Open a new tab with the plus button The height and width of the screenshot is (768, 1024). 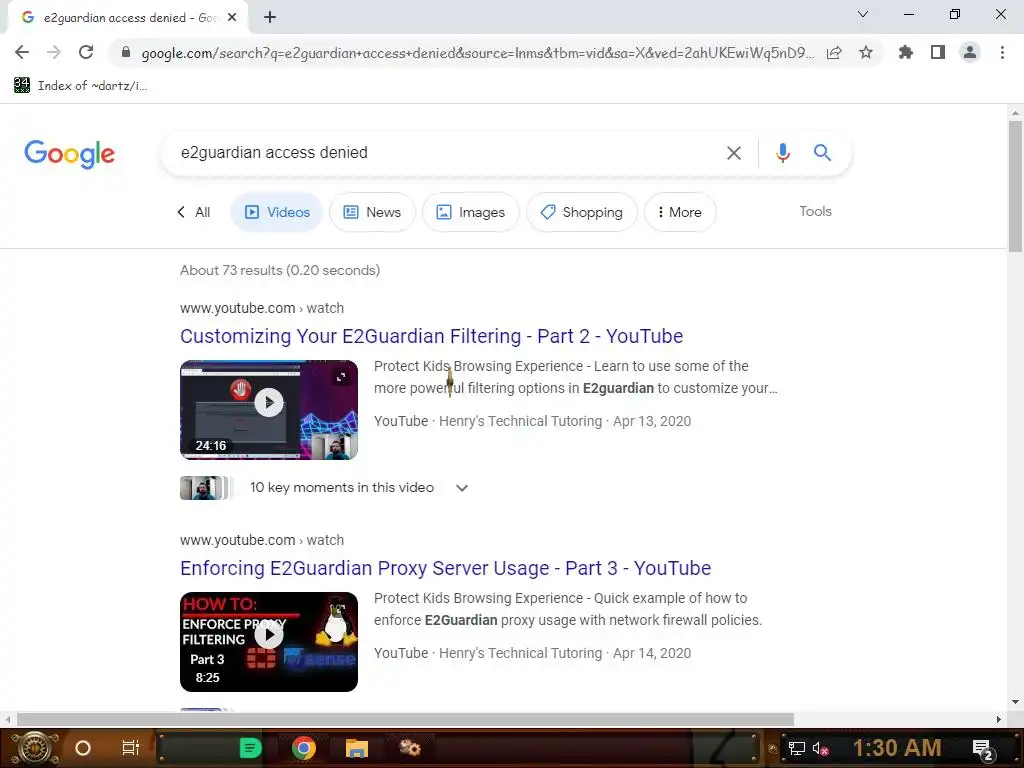(270, 18)
